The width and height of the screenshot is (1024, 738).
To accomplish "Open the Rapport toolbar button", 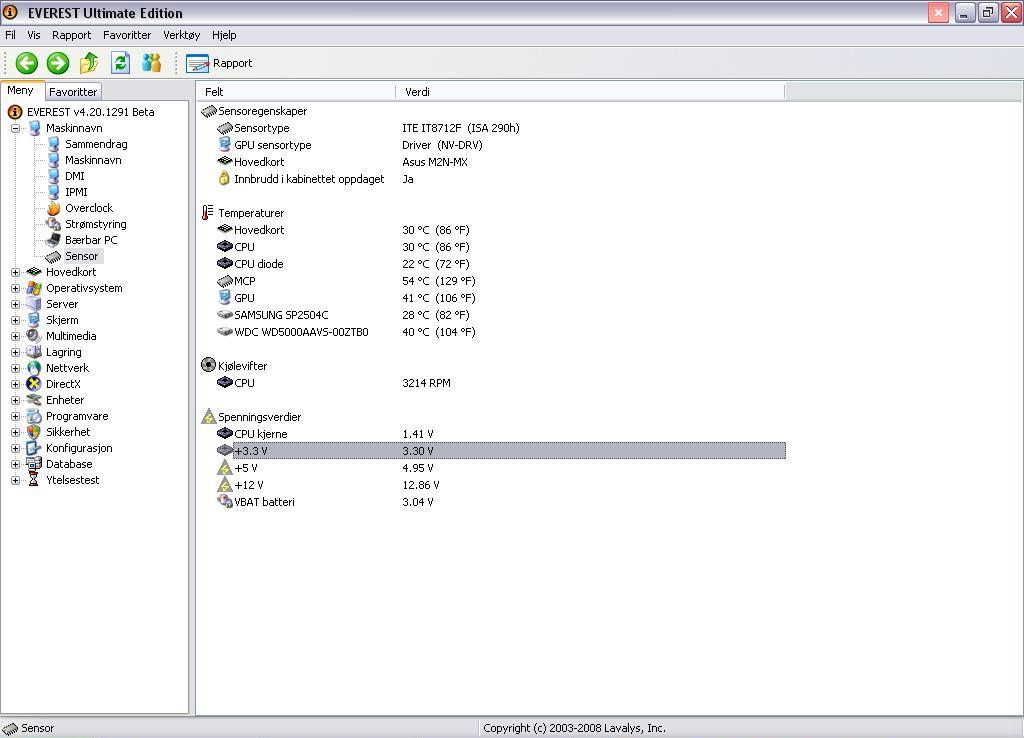I will tap(219, 63).
